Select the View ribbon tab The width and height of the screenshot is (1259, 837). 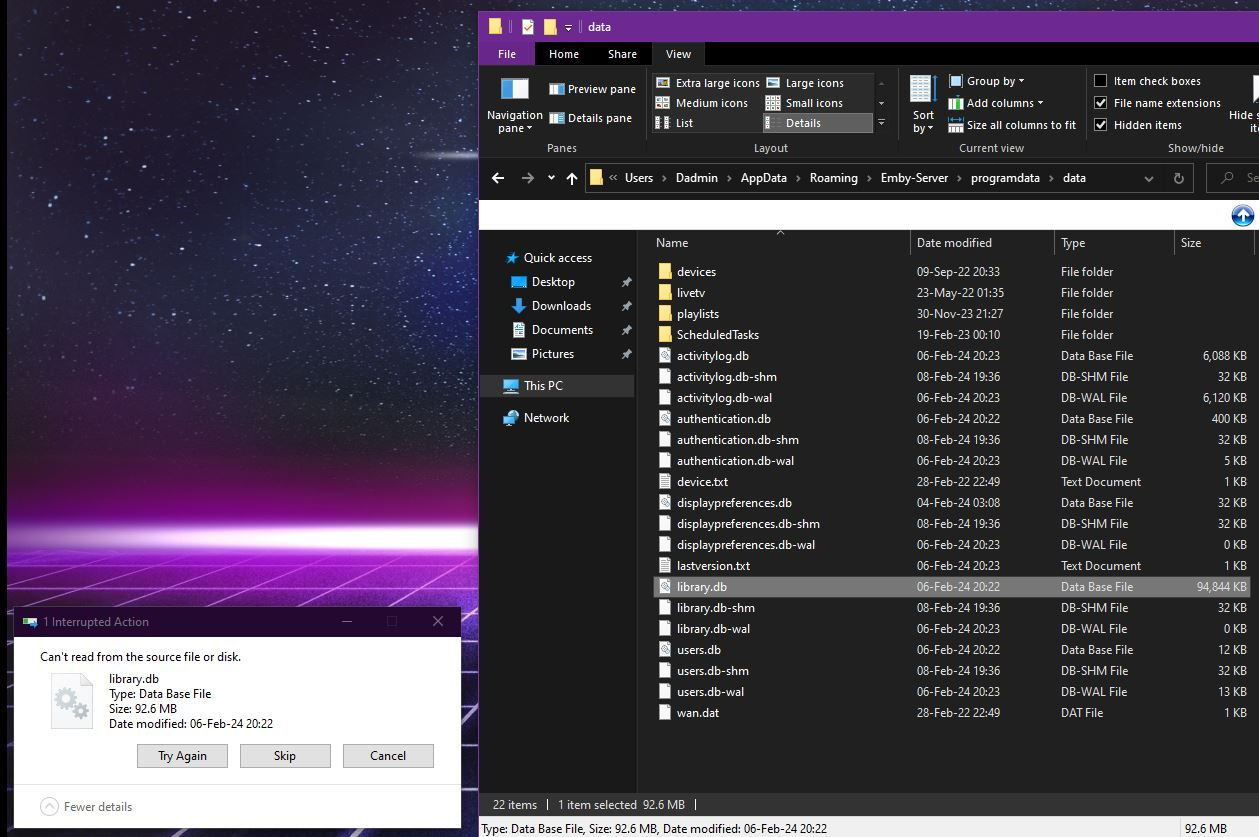point(678,54)
